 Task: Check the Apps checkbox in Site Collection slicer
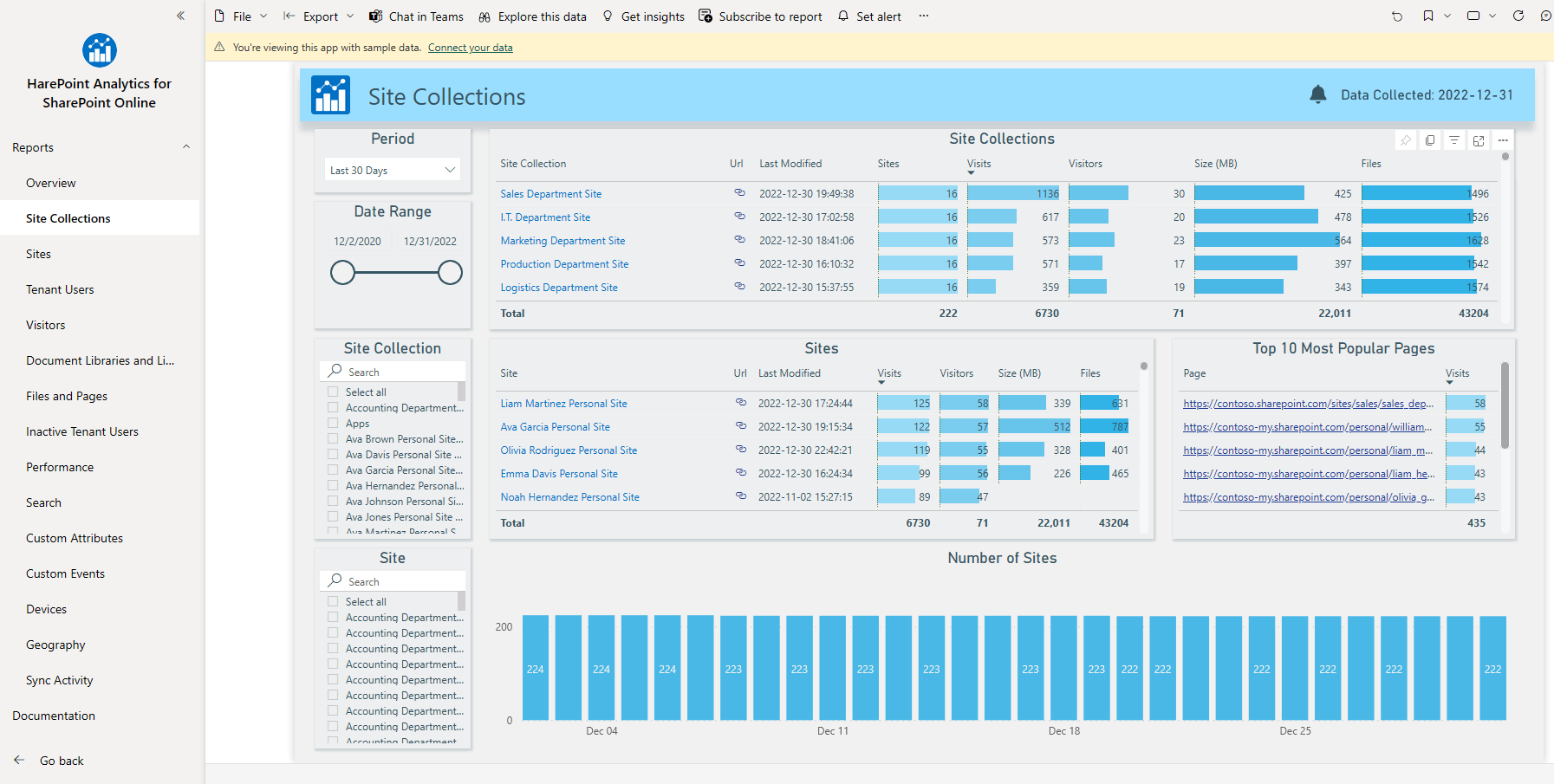[333, 423]
